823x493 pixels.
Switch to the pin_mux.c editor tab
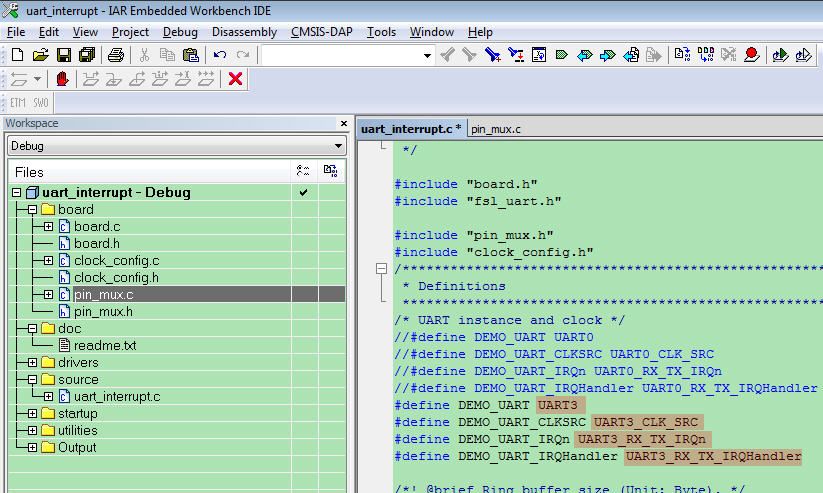click(x=495, y=129)
